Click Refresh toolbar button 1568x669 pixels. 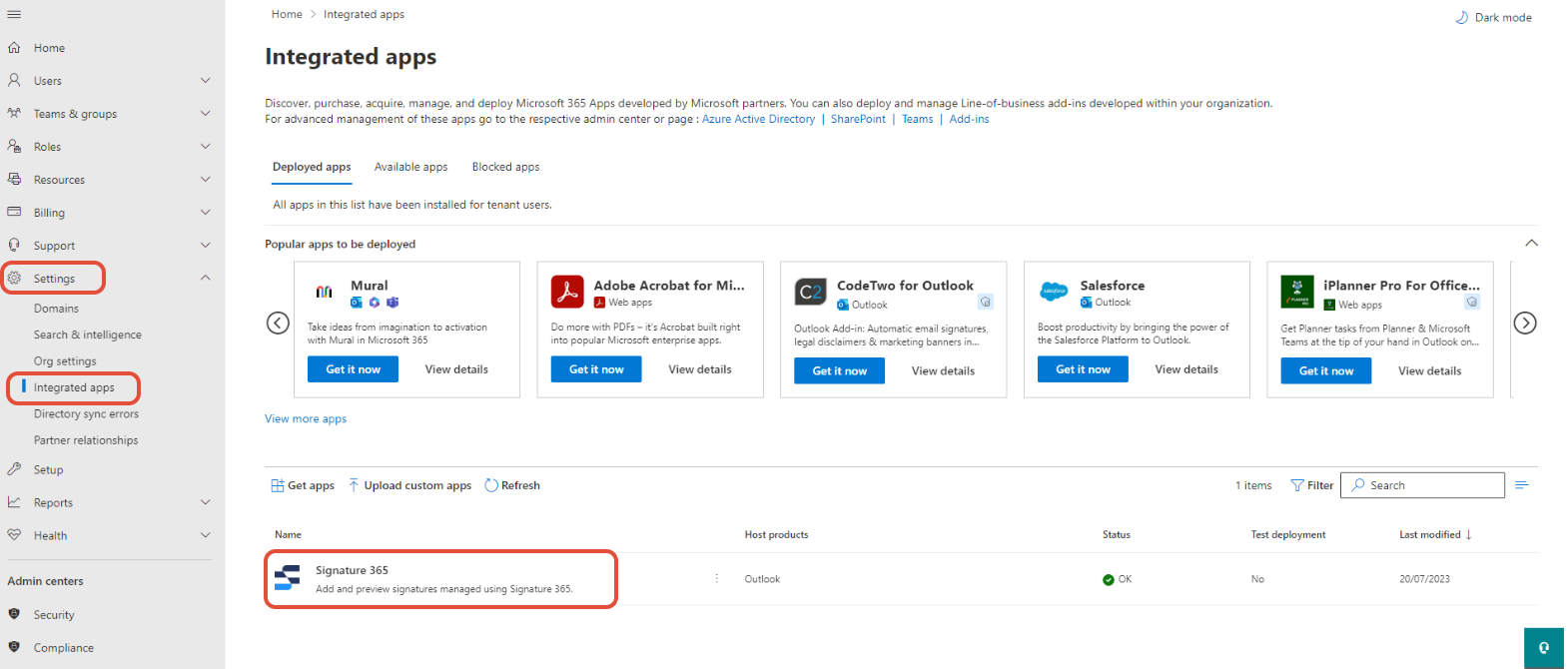[x=512, y=485]
